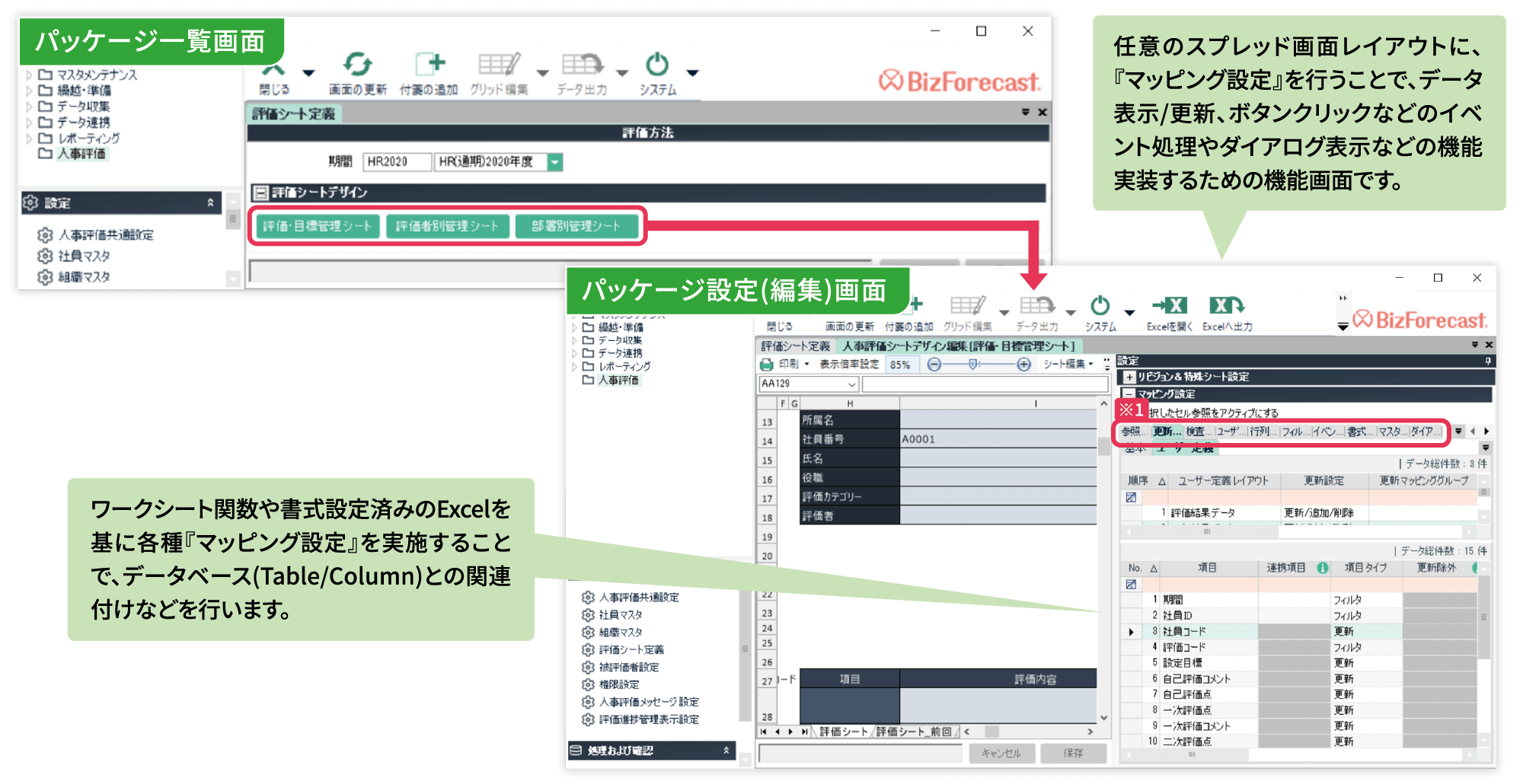
Task: Click the キャンセル button
Action: tap(1001, 753)
